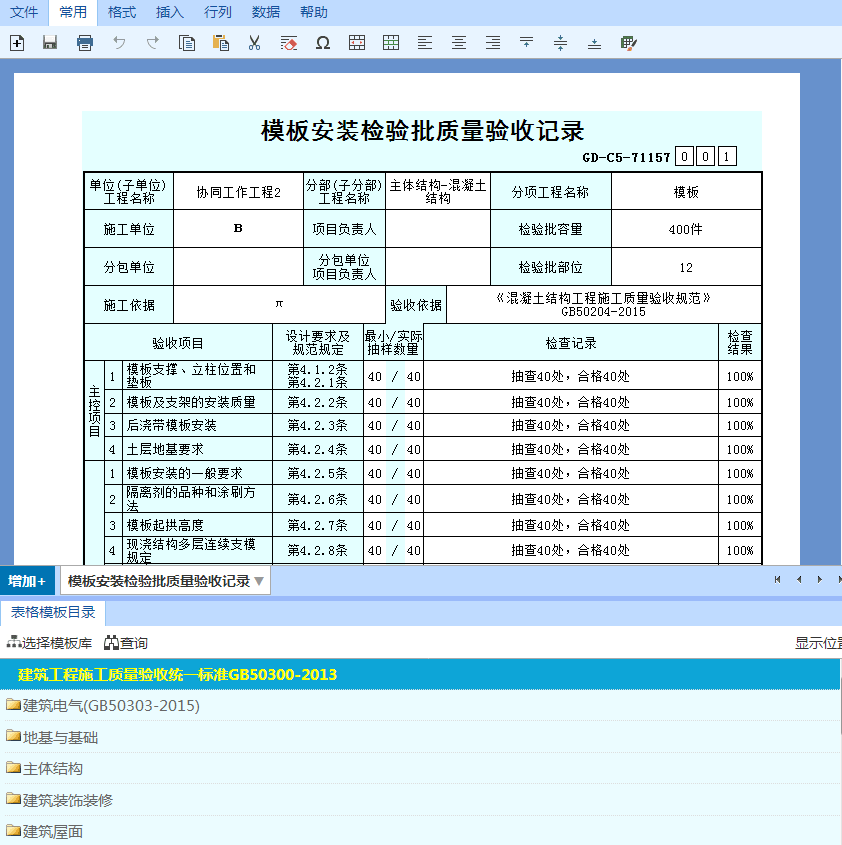Redo the last action
The height and width of the screenshot is (845, 842).
(x=153, y=43)
